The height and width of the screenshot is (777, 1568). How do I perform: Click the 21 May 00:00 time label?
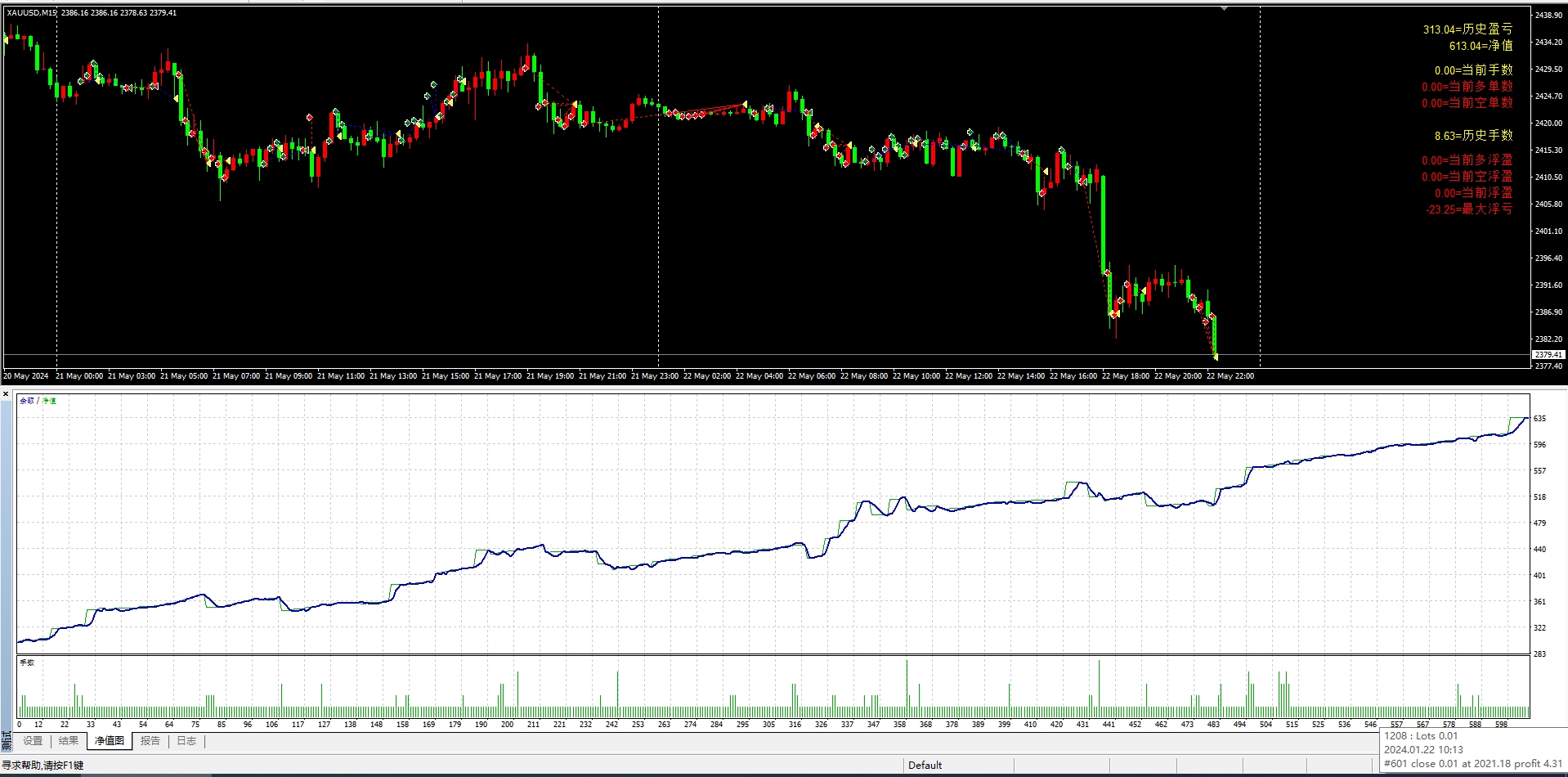(79, 376)
